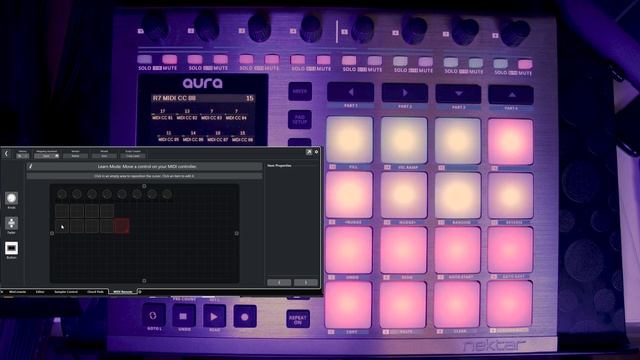Select the MIDI Remote tab
This screenshot has height=360, width=640.
(x=122, y=292)
